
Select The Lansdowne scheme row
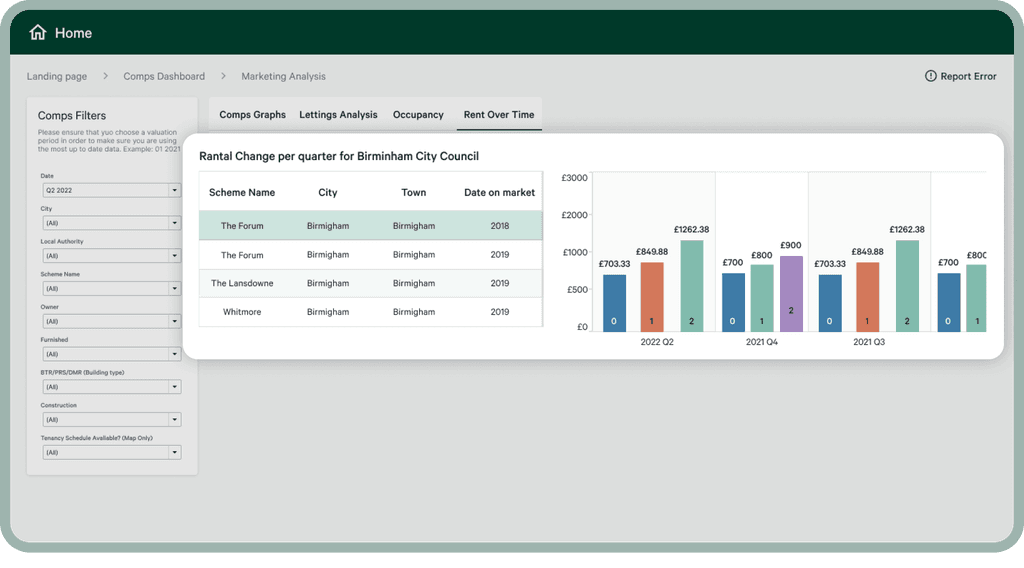(370, 283)
